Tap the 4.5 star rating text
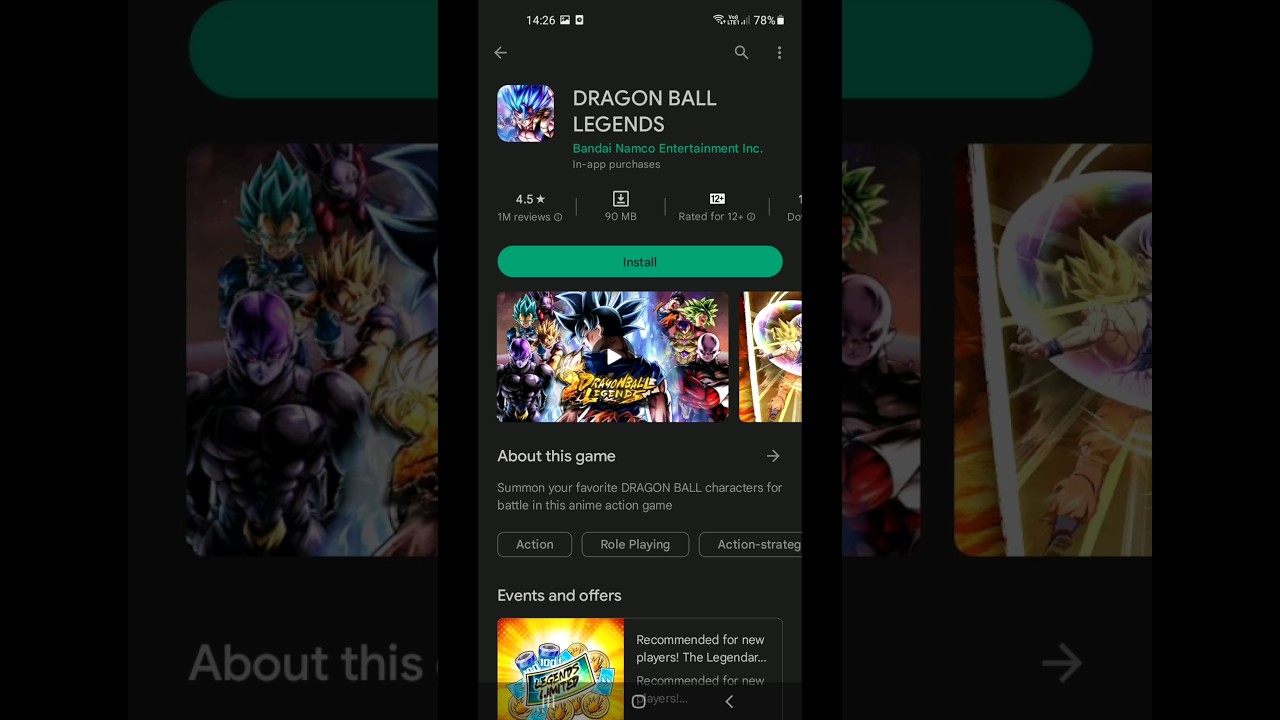 tap(530, 199)
